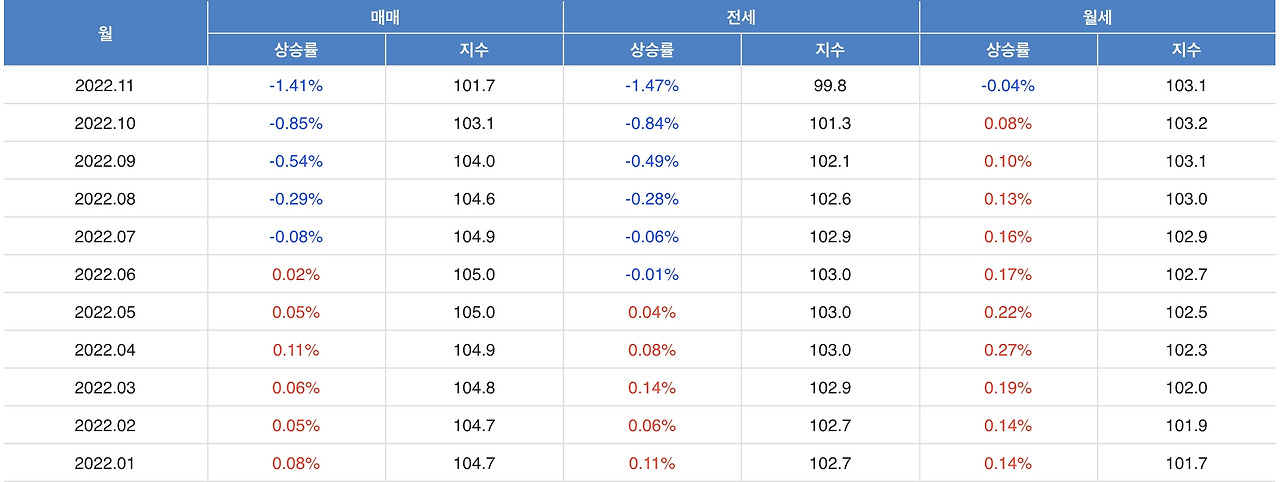Image resolution: width=1280 pixels, height=482 pixels.
Task: Select the 전세 header group
Action: (741, 17)
